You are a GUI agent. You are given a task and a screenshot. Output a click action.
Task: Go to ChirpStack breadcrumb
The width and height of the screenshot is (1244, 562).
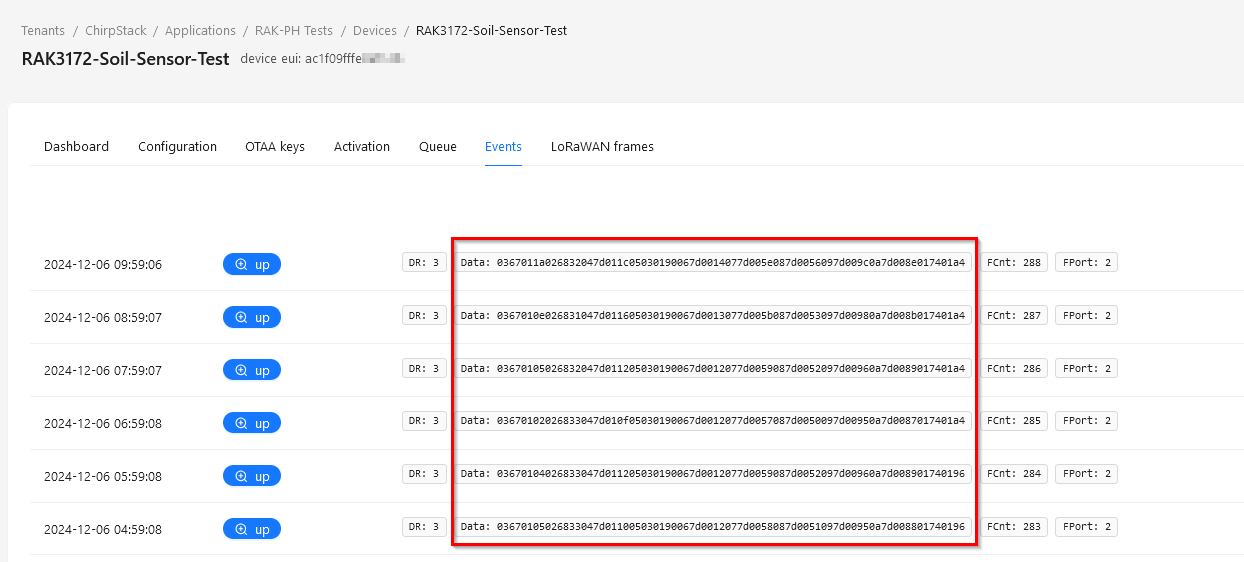[115, 31]
